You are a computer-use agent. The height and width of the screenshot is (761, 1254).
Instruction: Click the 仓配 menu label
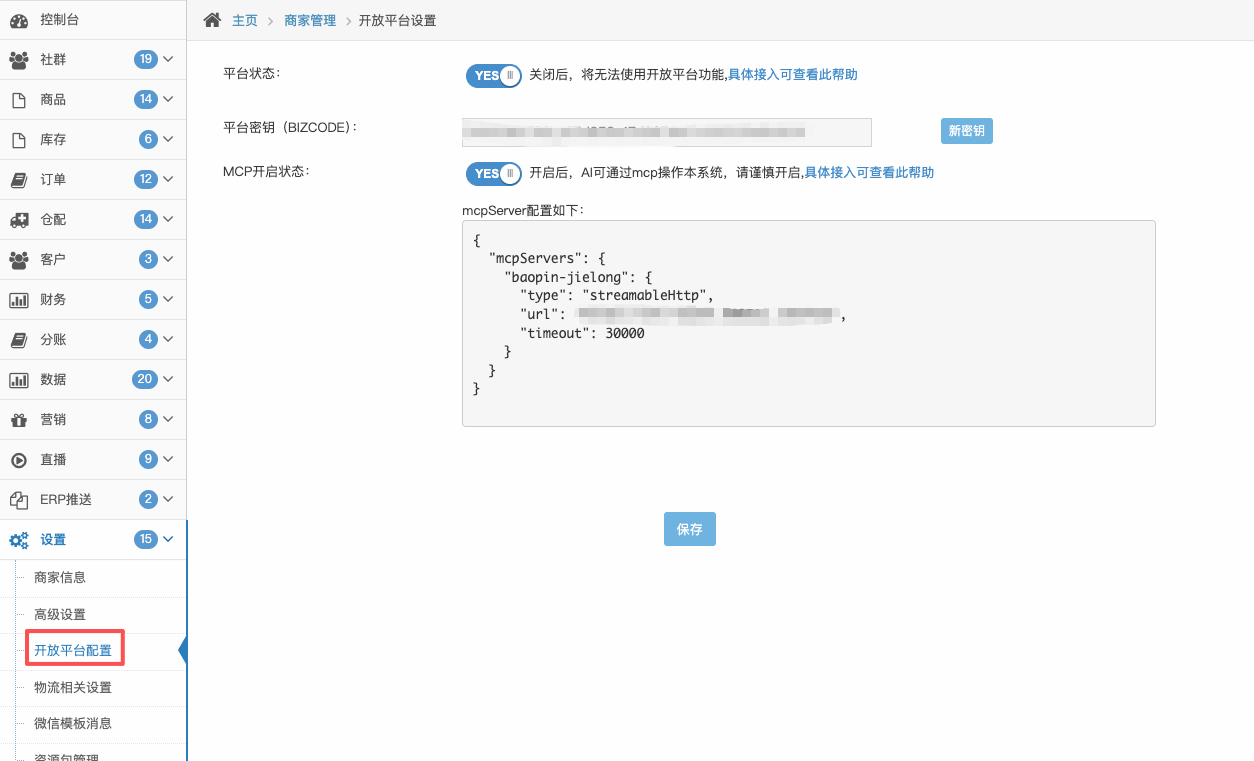[x=53, y=220]
